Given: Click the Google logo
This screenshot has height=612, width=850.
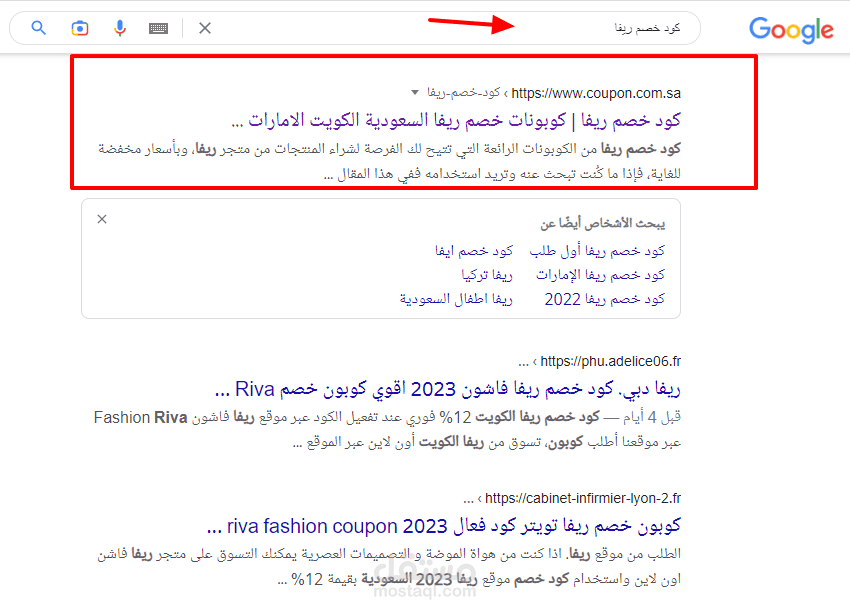Looking at the screenshot, I should (x=791, y=29).
